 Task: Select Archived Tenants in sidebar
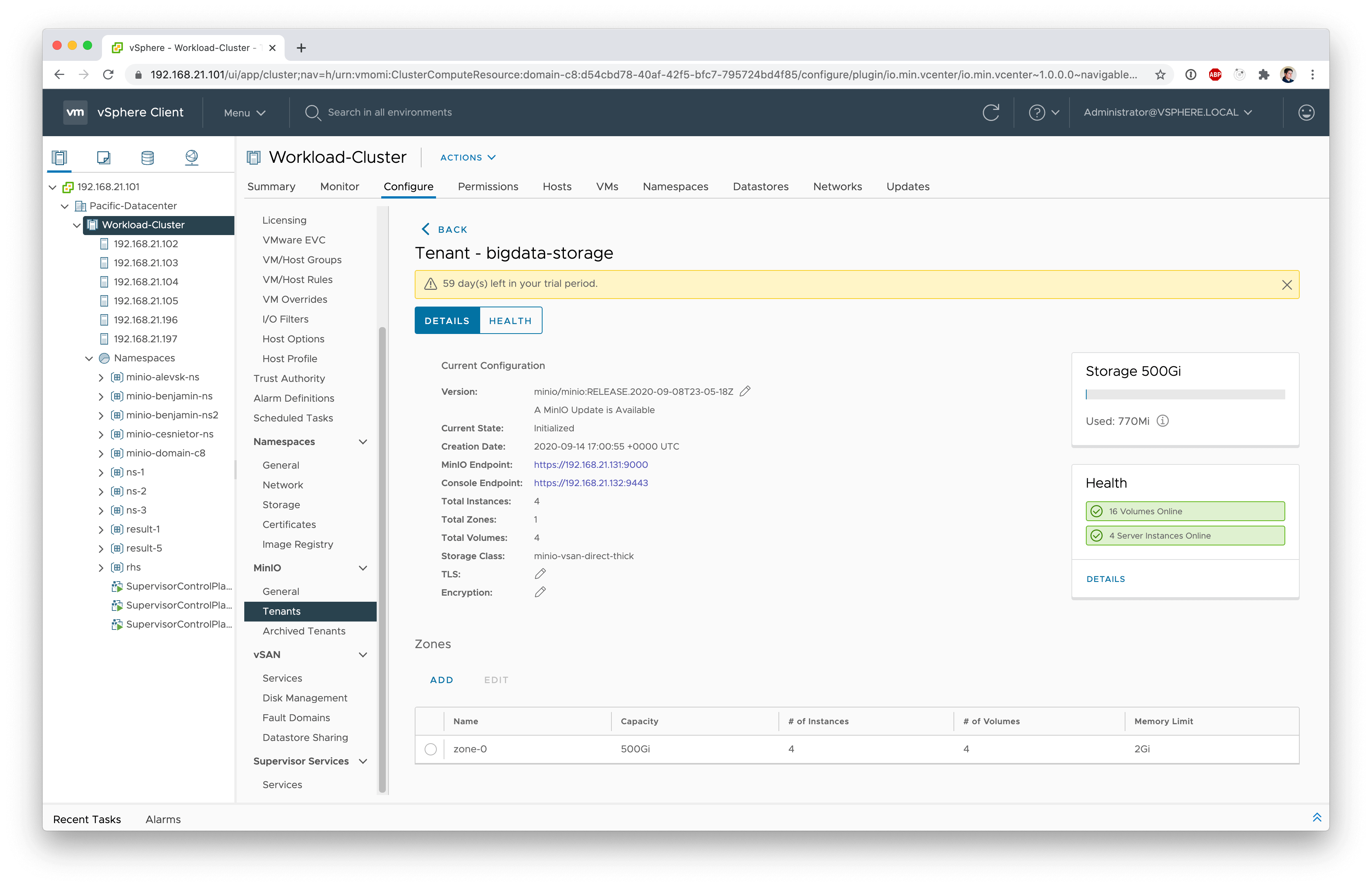[304, 631]
